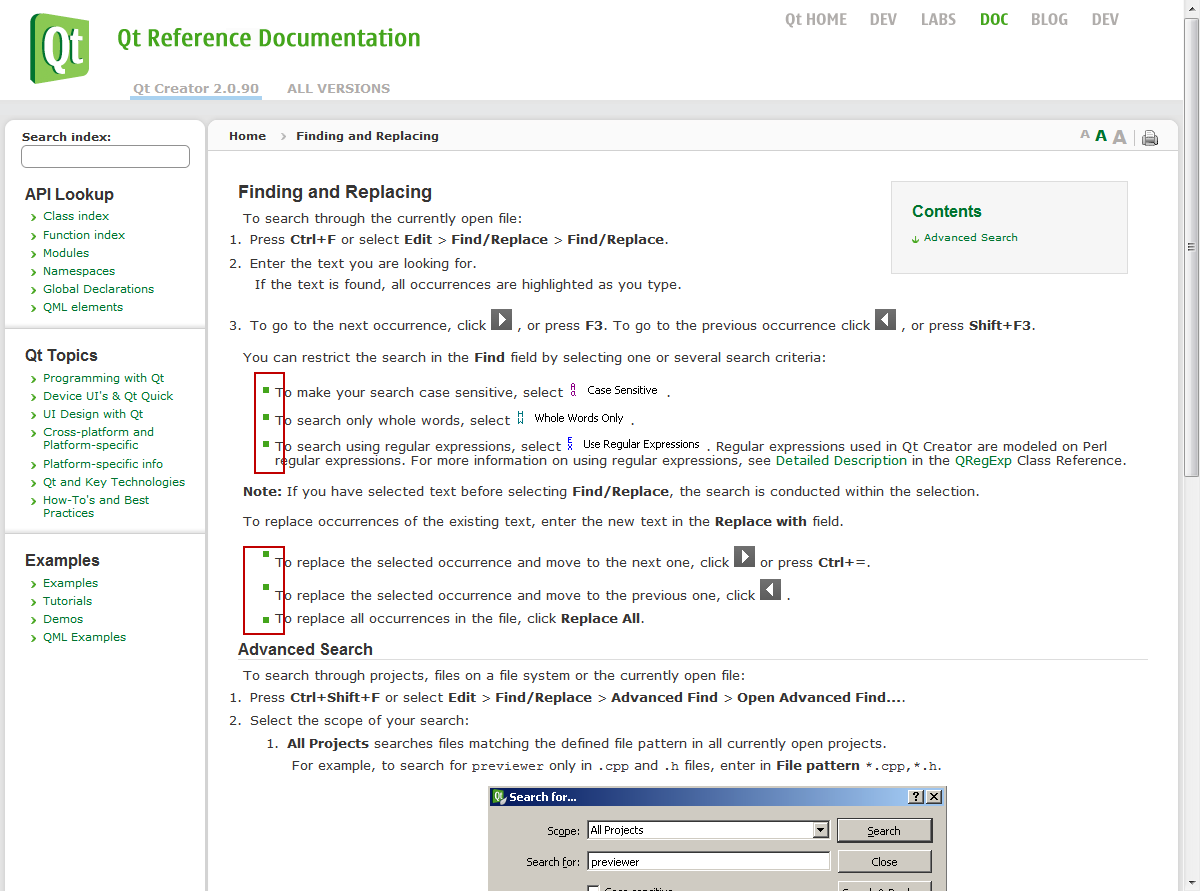Click the printer icon to print page
The height and width of the screenshot is (891, 1200).
point(1150,138)
